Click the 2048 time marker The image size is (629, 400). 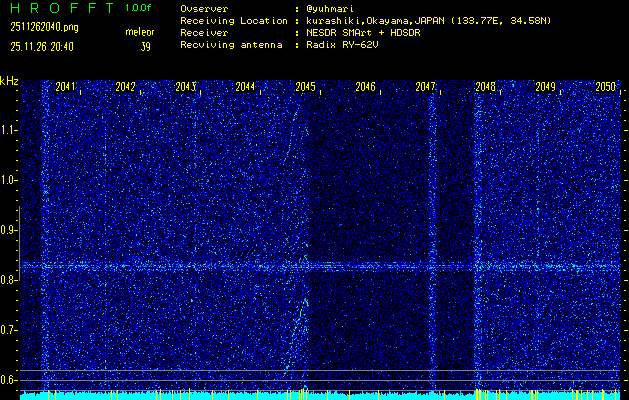click(x=485, y=87)
